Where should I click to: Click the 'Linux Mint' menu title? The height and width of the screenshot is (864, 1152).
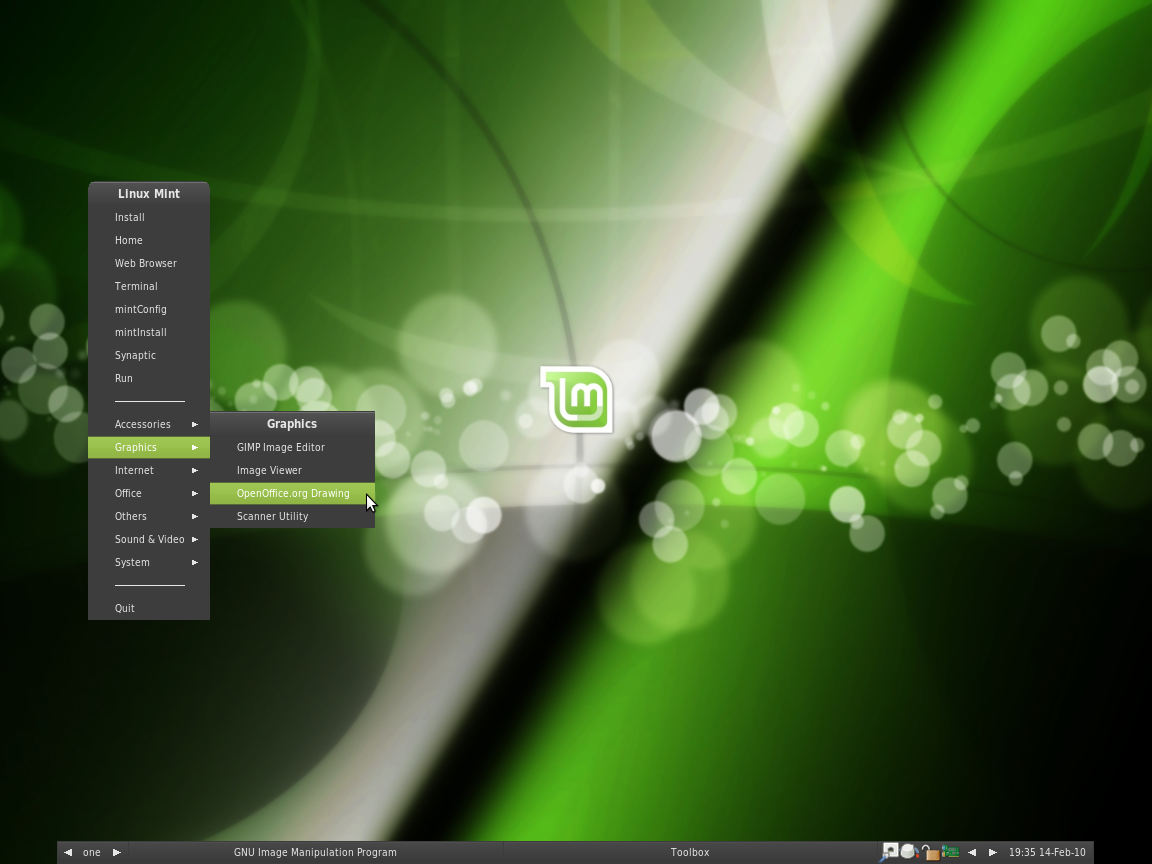[x=148, y=194]
